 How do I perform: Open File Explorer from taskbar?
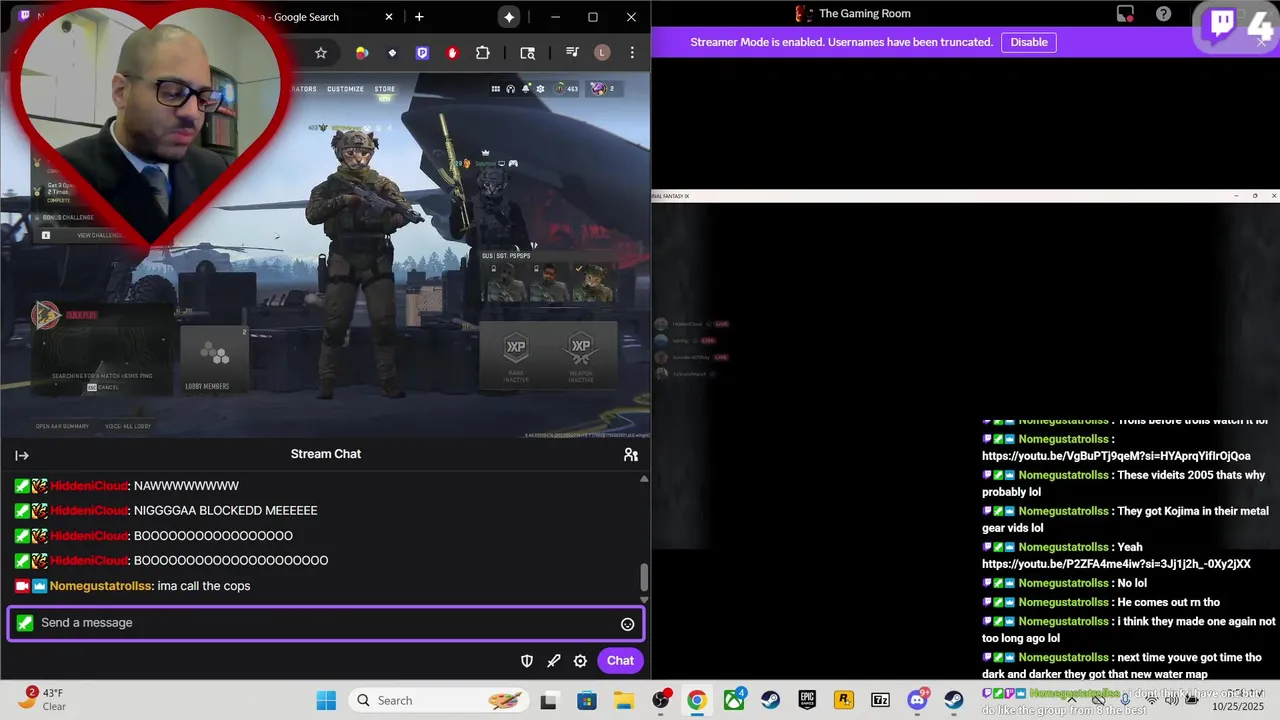point(623,700)
